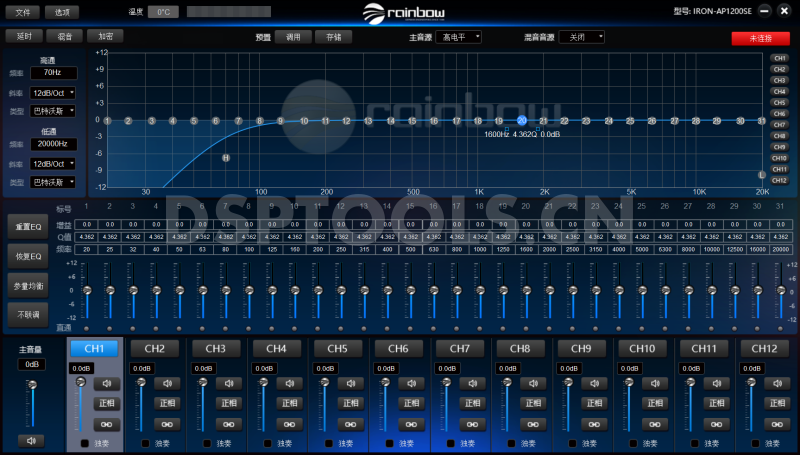The width and height of the screenshot is (800, 455).
Task: Mute the master volume speaker icon
Action: (31, 441)
